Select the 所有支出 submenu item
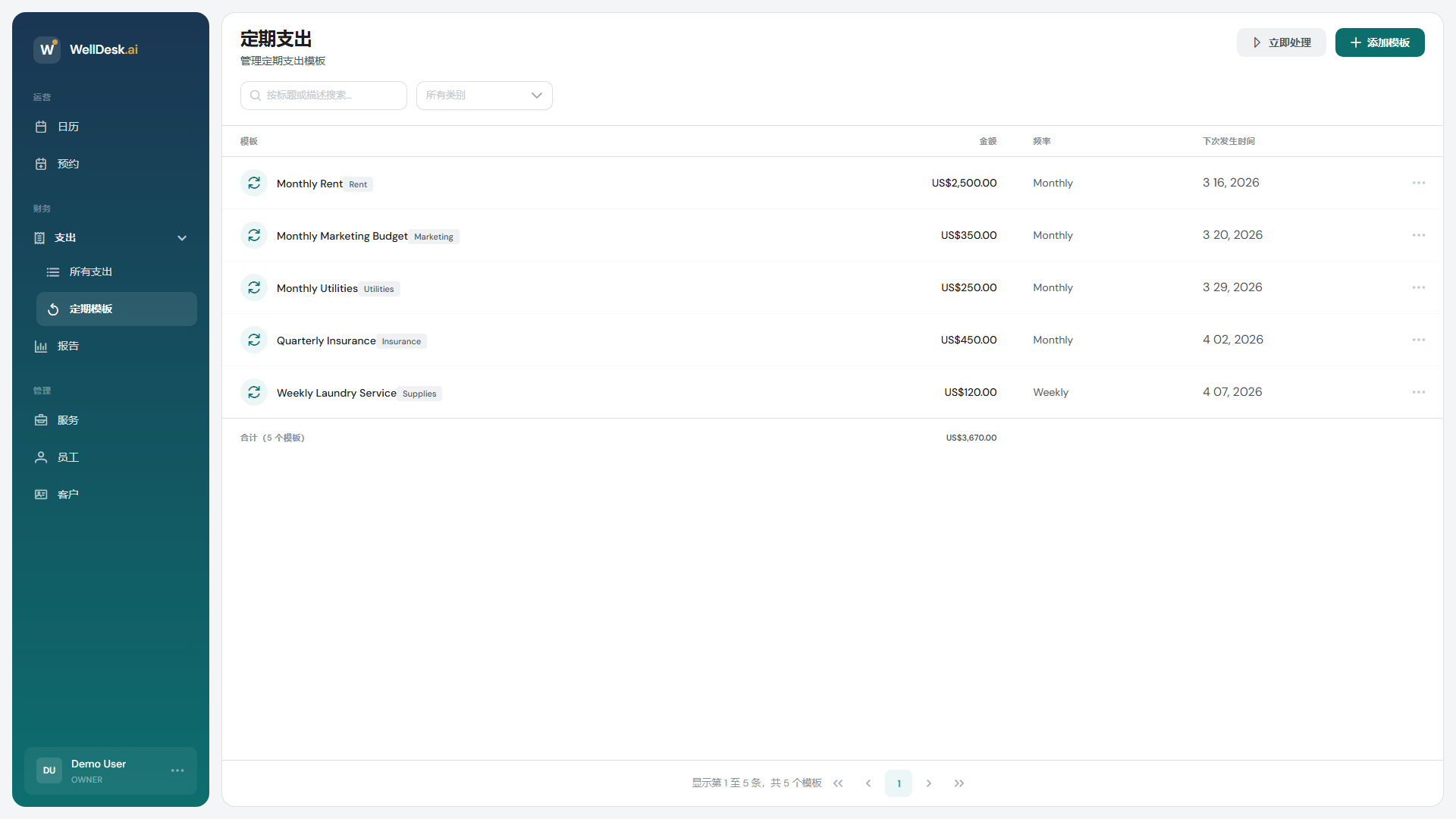Screen dimensions: 1456x819 coord(91,271)
